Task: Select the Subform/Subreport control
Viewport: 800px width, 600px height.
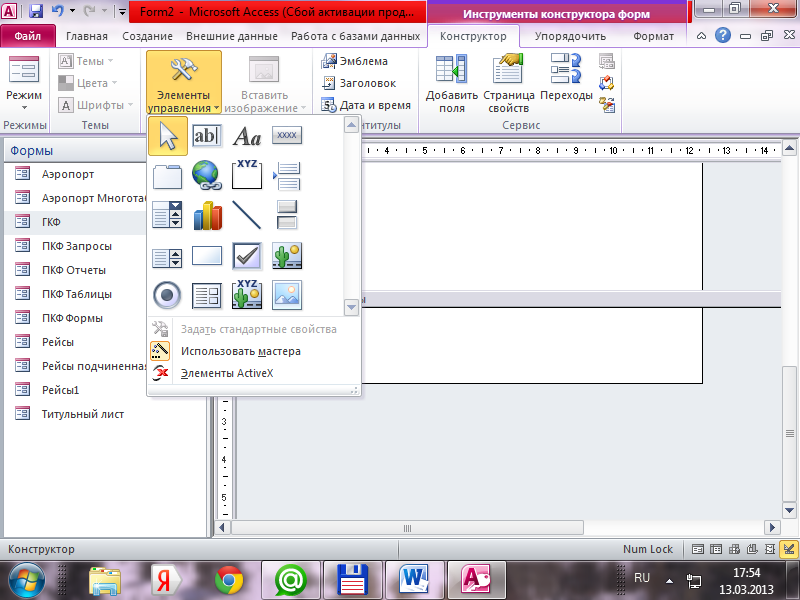Action: [x=207, y=296]
